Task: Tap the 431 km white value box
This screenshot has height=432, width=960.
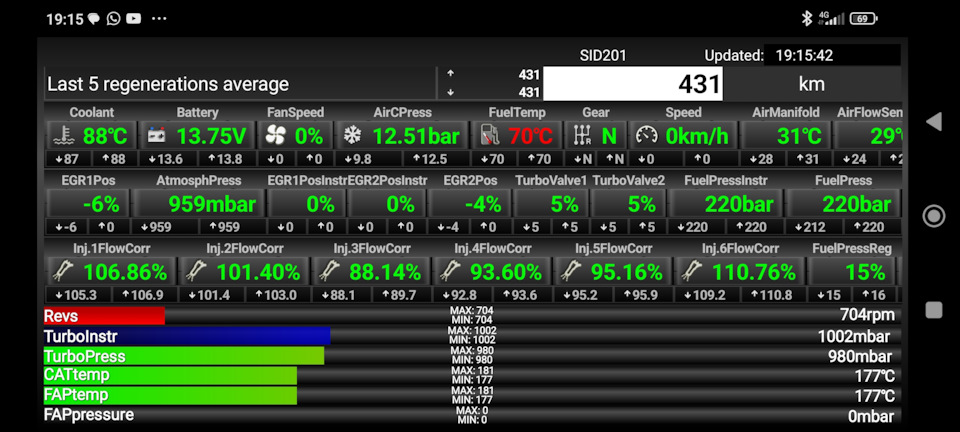Action: pos(633,84)
